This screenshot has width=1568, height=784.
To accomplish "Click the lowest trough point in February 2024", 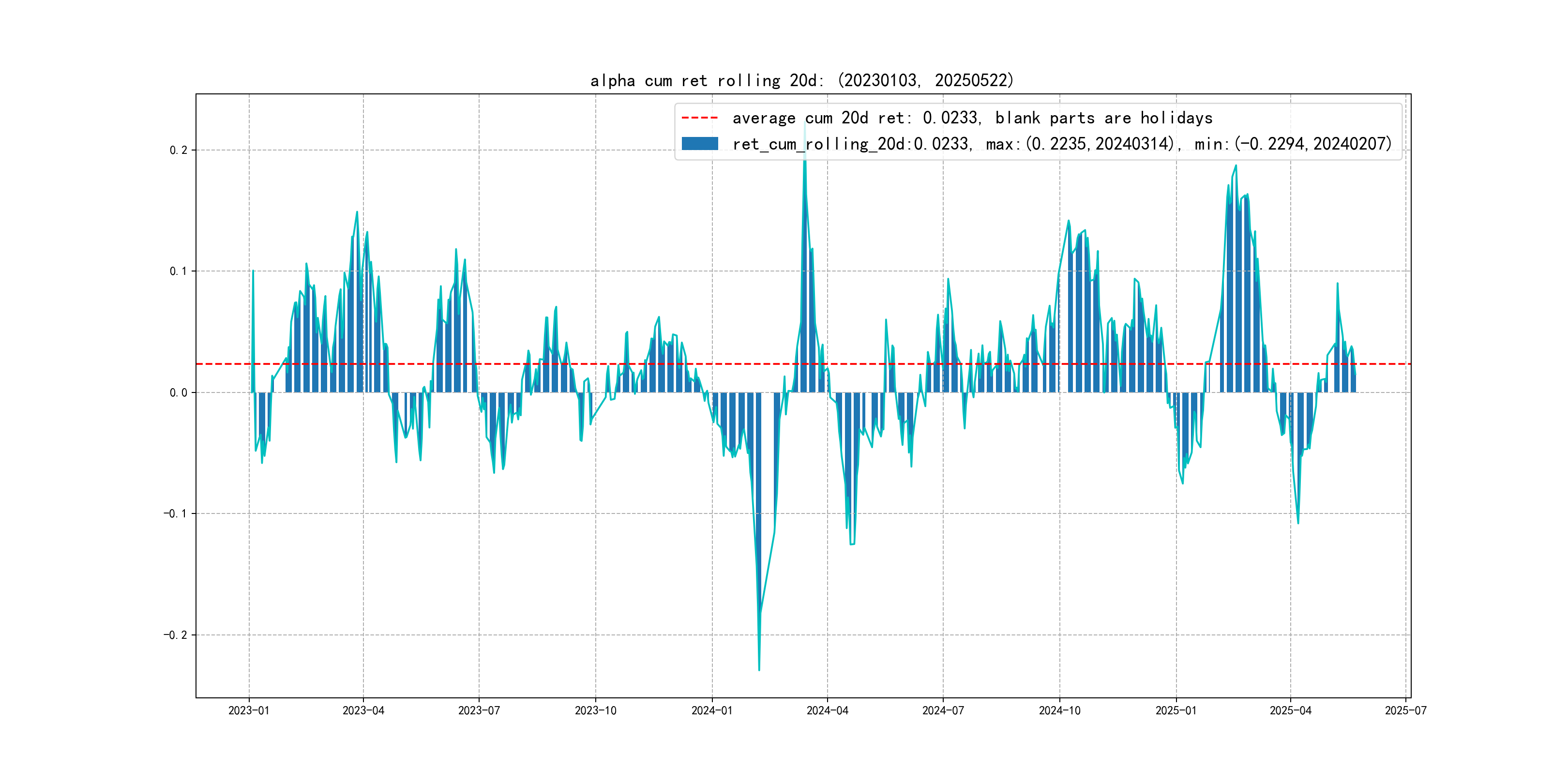I will [x=759, y=670].
